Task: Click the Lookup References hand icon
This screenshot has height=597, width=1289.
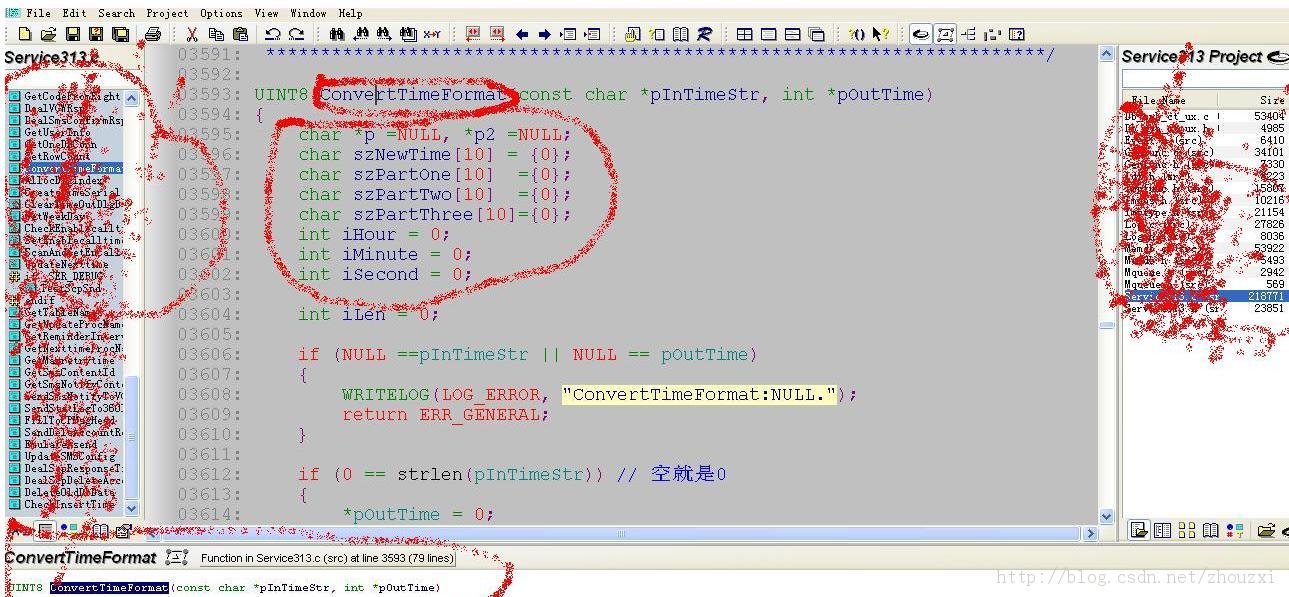Action: [632, 34]
